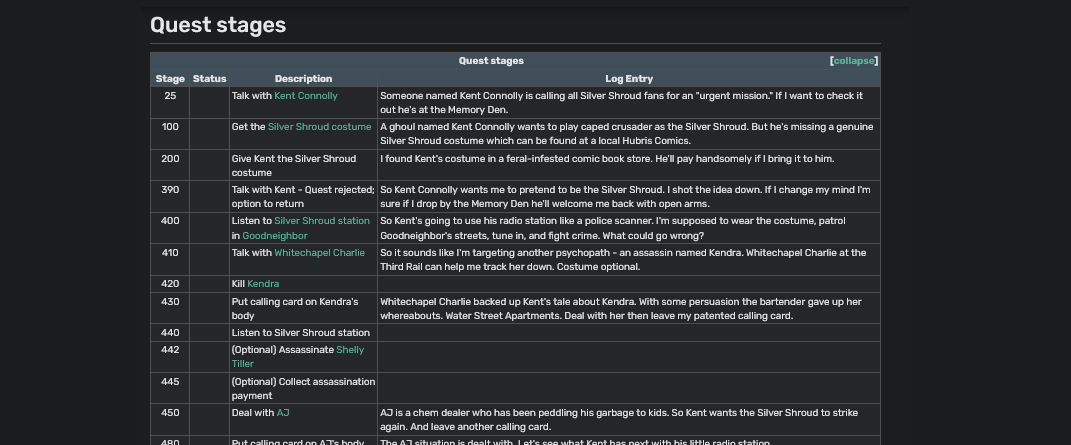Open the Shelly Tiller link
Viewport: 1071px width, 445px height.
click(x=349, y=350)
